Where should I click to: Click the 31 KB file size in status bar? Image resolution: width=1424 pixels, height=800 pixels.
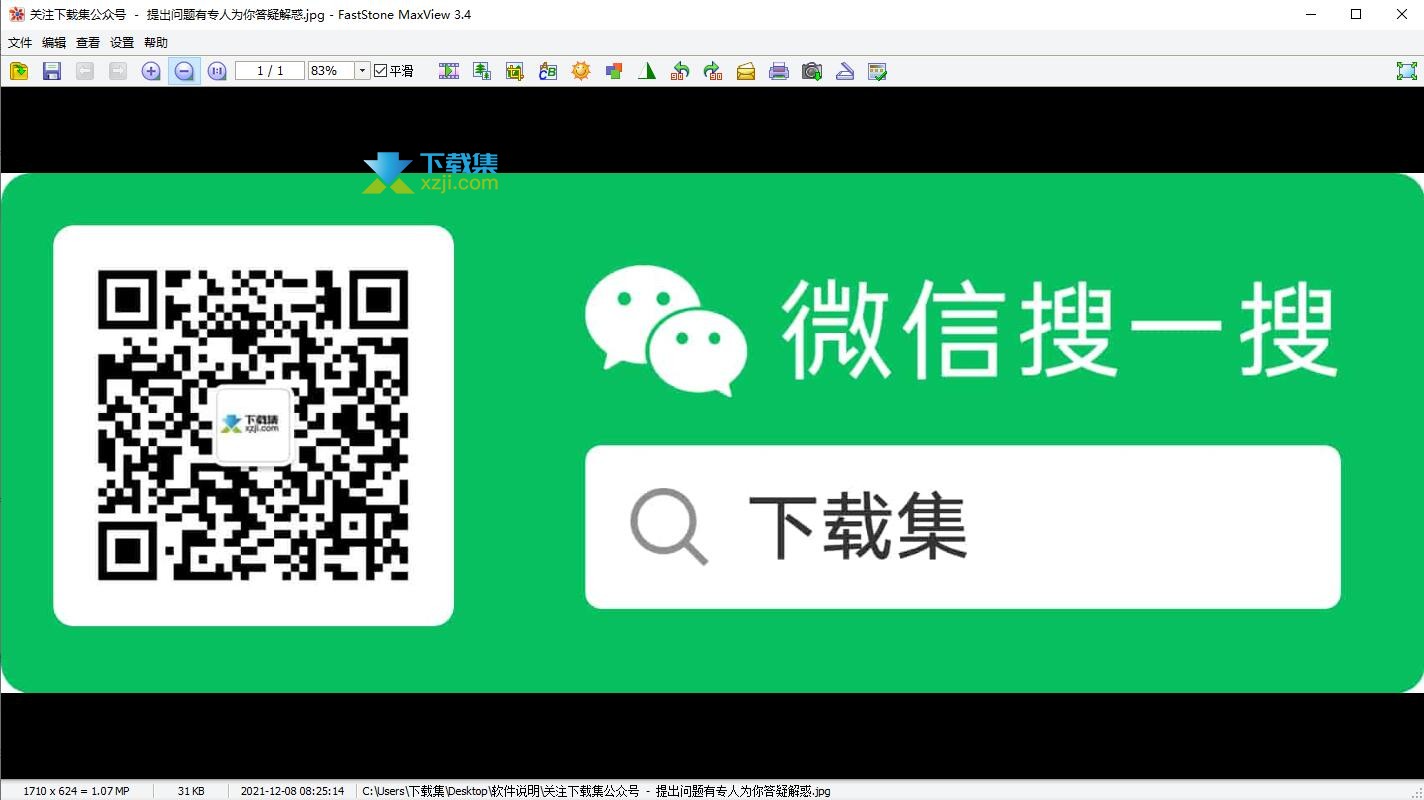pos(191,791)
